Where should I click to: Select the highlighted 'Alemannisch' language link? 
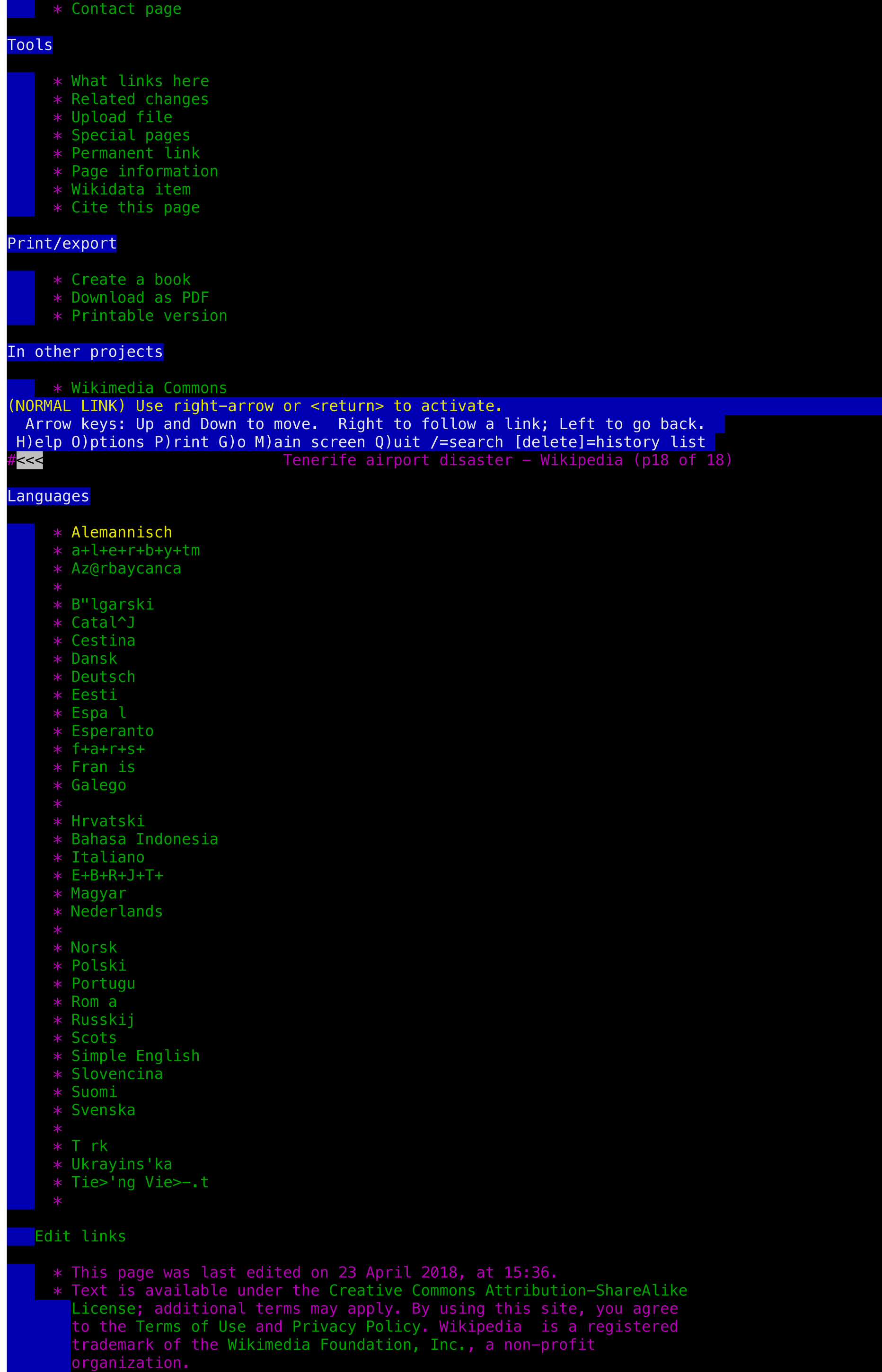coord(122,533)
